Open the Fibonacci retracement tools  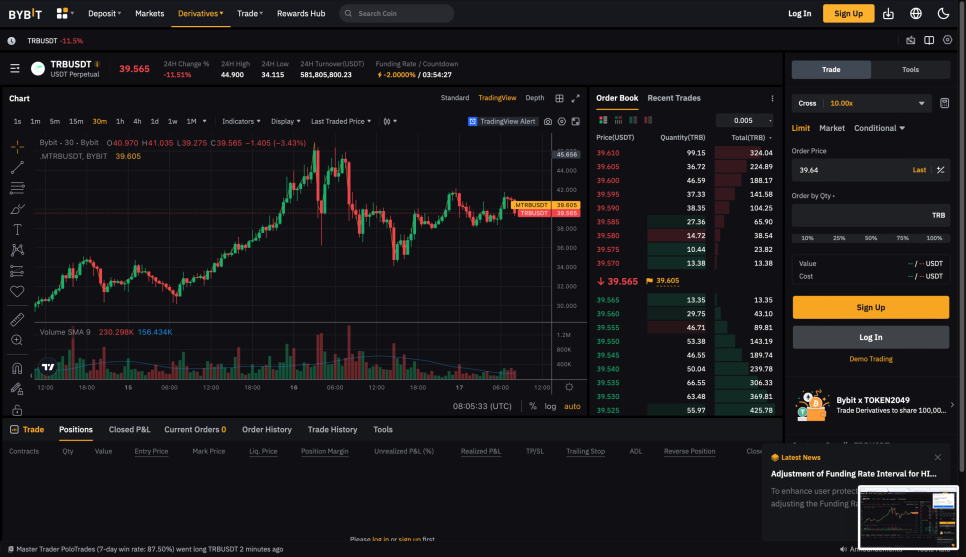click(17, 188)
